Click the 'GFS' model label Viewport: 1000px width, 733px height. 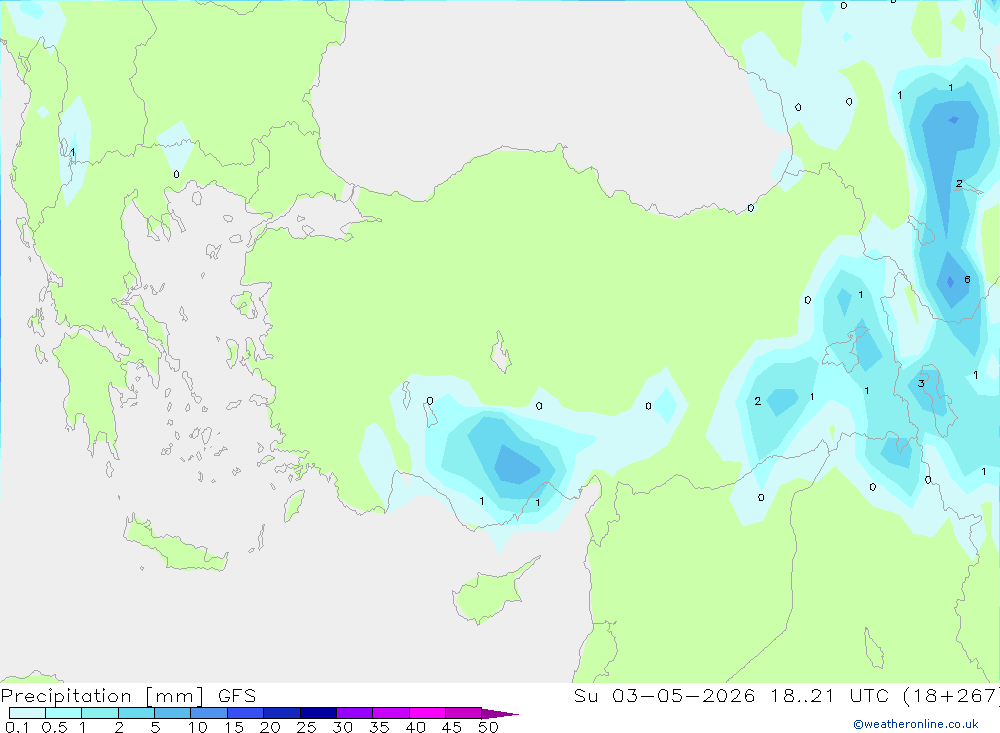pyautogui.click(x=237, y=696)
